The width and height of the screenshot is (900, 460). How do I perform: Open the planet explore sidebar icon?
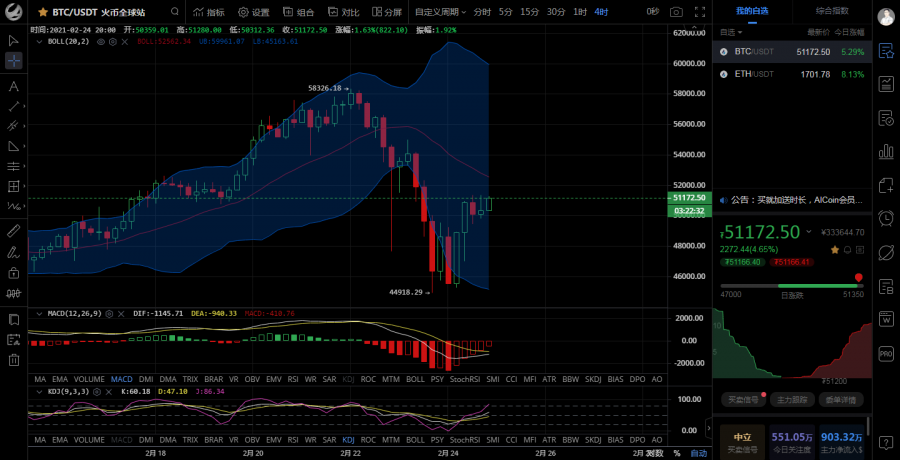[x=886, y=252]
